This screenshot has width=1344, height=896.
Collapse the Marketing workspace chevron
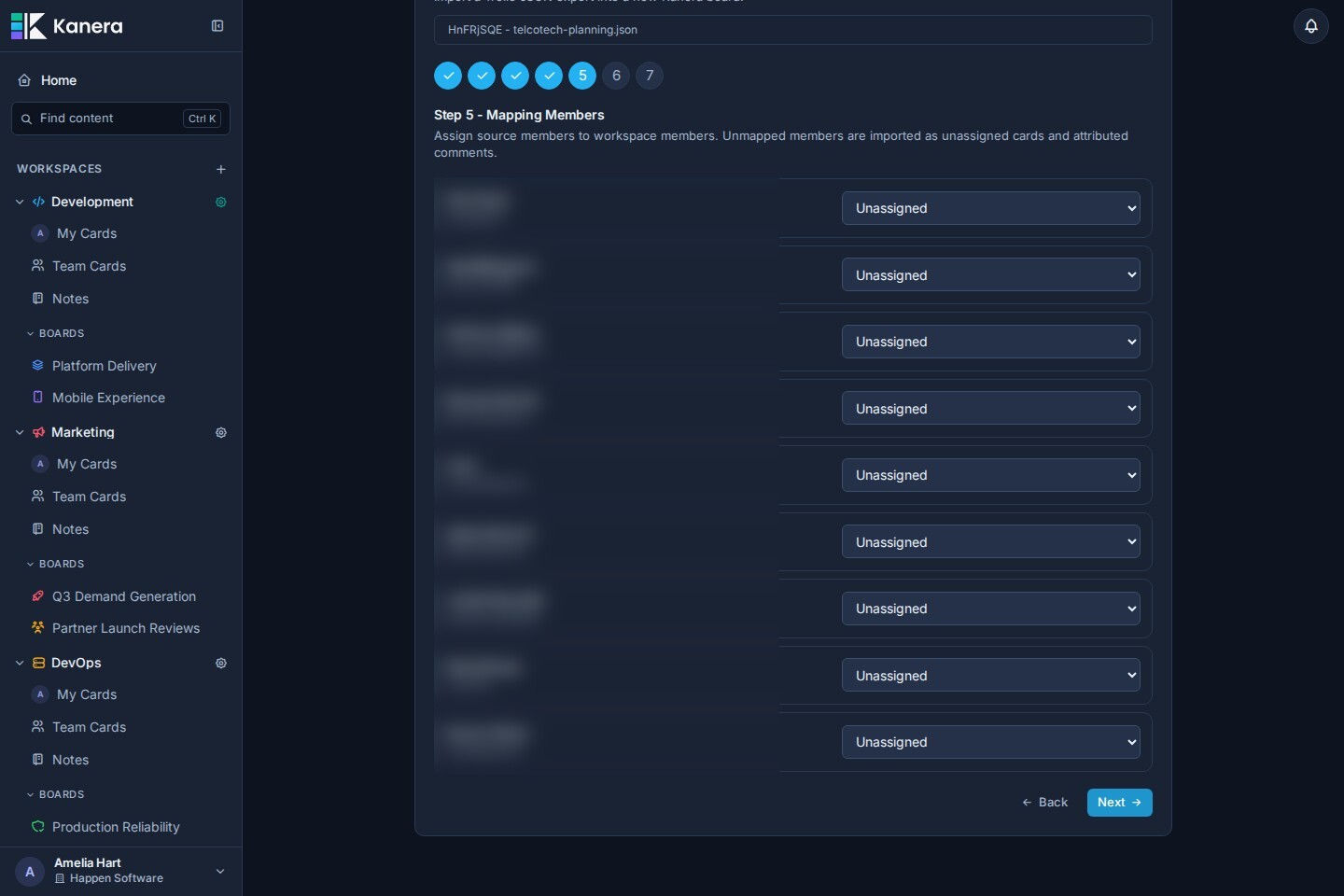(x=20, y=432)
